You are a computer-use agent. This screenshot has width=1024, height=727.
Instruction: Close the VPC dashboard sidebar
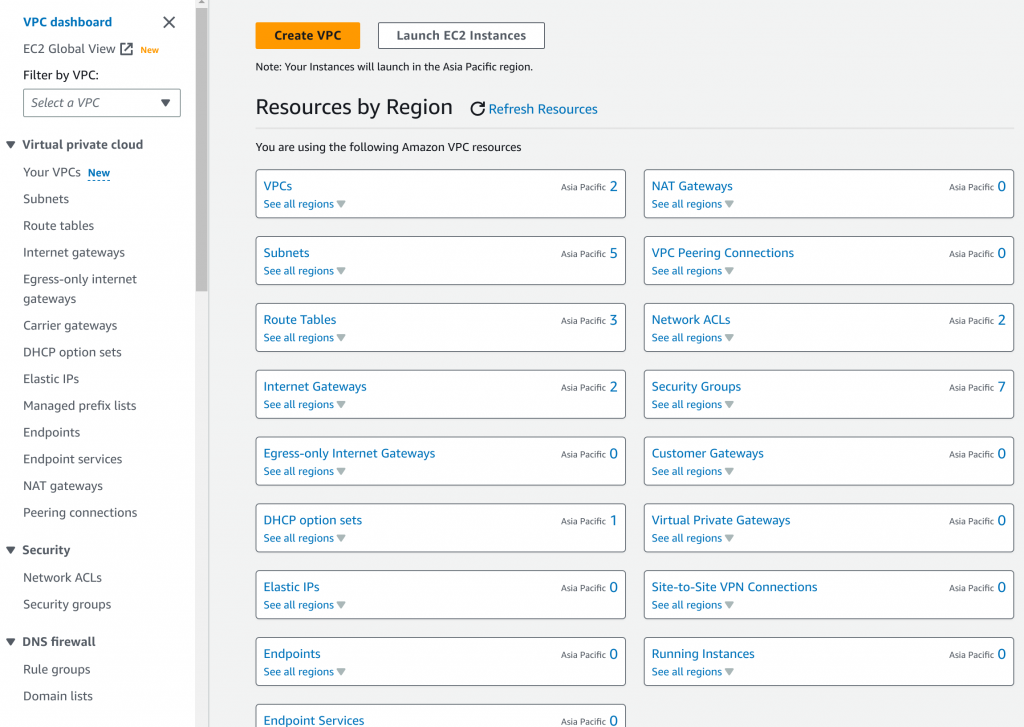point(169,22)
